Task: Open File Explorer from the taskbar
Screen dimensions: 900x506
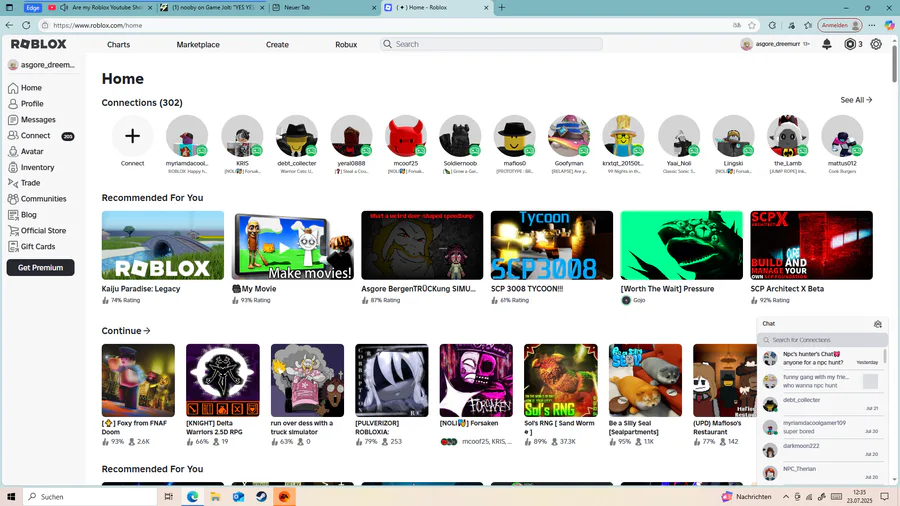Action: click(215, 496)
